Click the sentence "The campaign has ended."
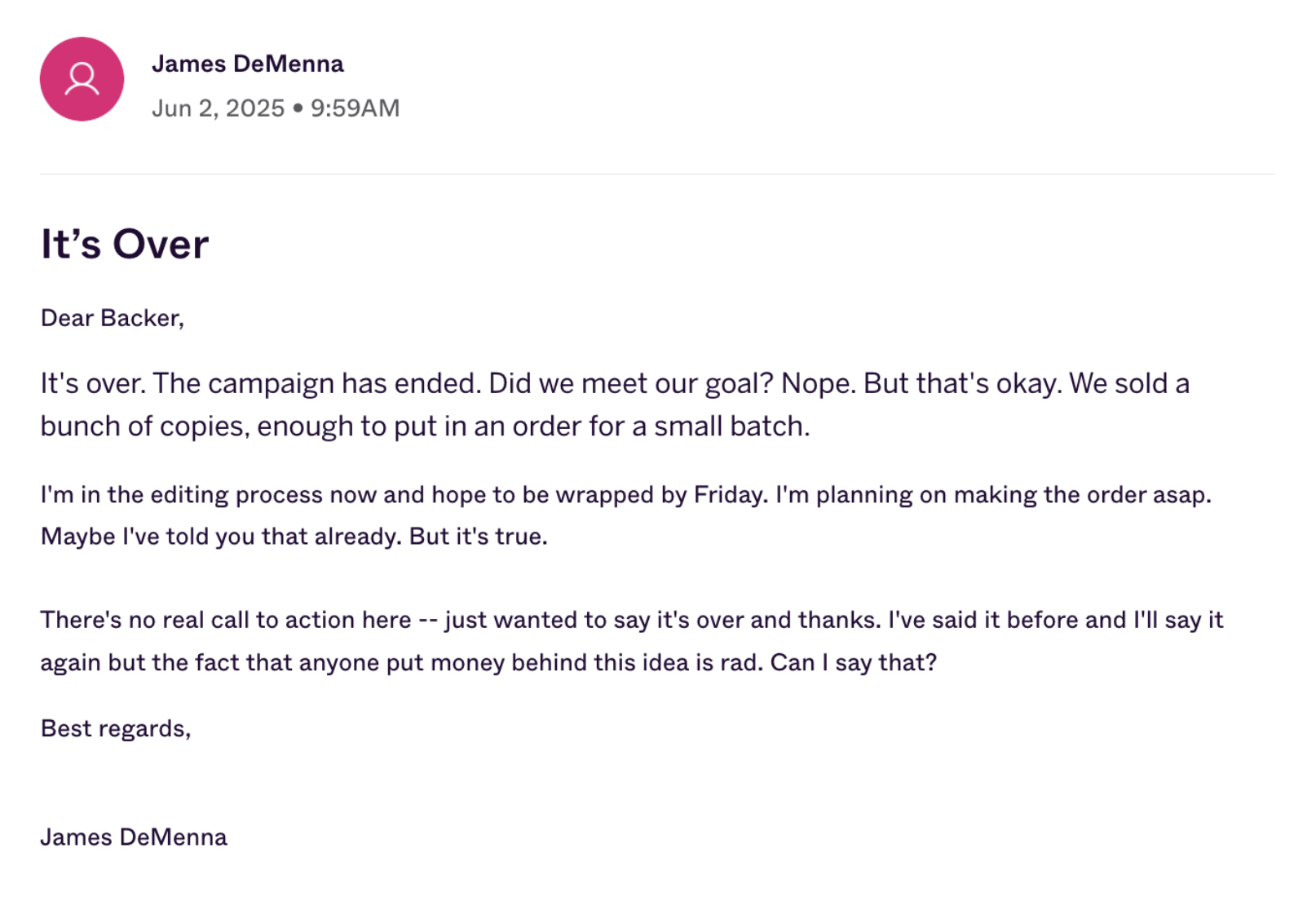This screenshot has width=1316, height=910. (317, 383)
